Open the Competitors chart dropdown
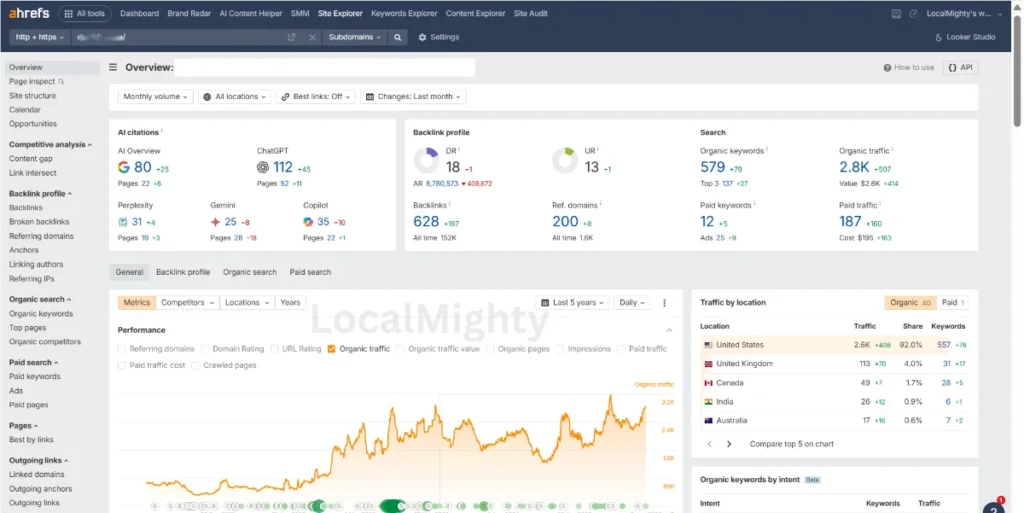Viewport: 1024px width, 513px height. pyautogui.click(x=187, y=303)
